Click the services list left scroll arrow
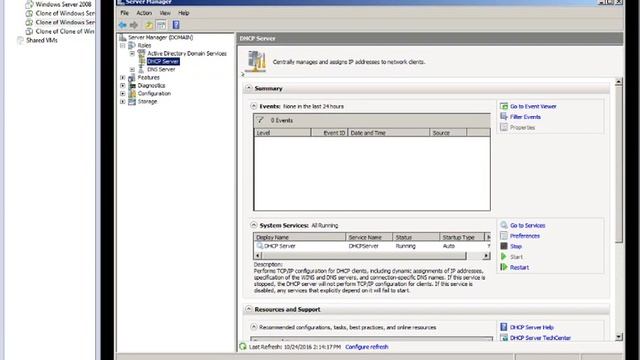 coord(258,256)
